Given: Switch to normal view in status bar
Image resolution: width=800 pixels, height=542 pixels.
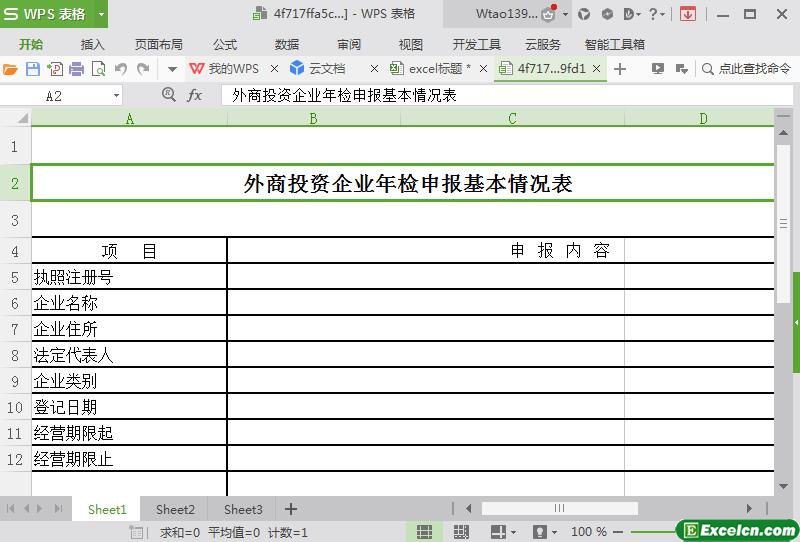Looking at the screenshot, I should 424,532.
